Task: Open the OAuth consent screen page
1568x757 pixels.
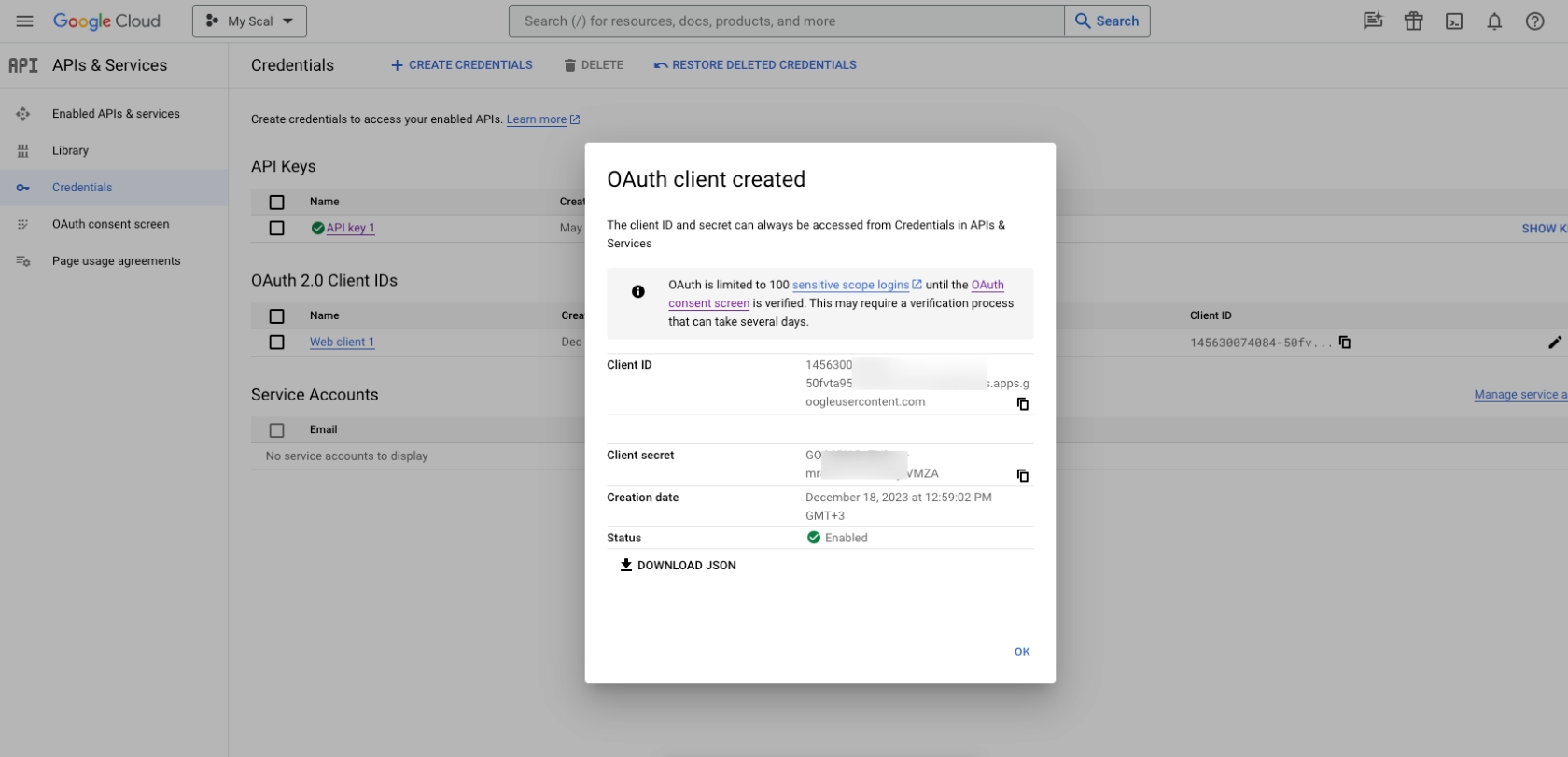Action: [110, 224]
